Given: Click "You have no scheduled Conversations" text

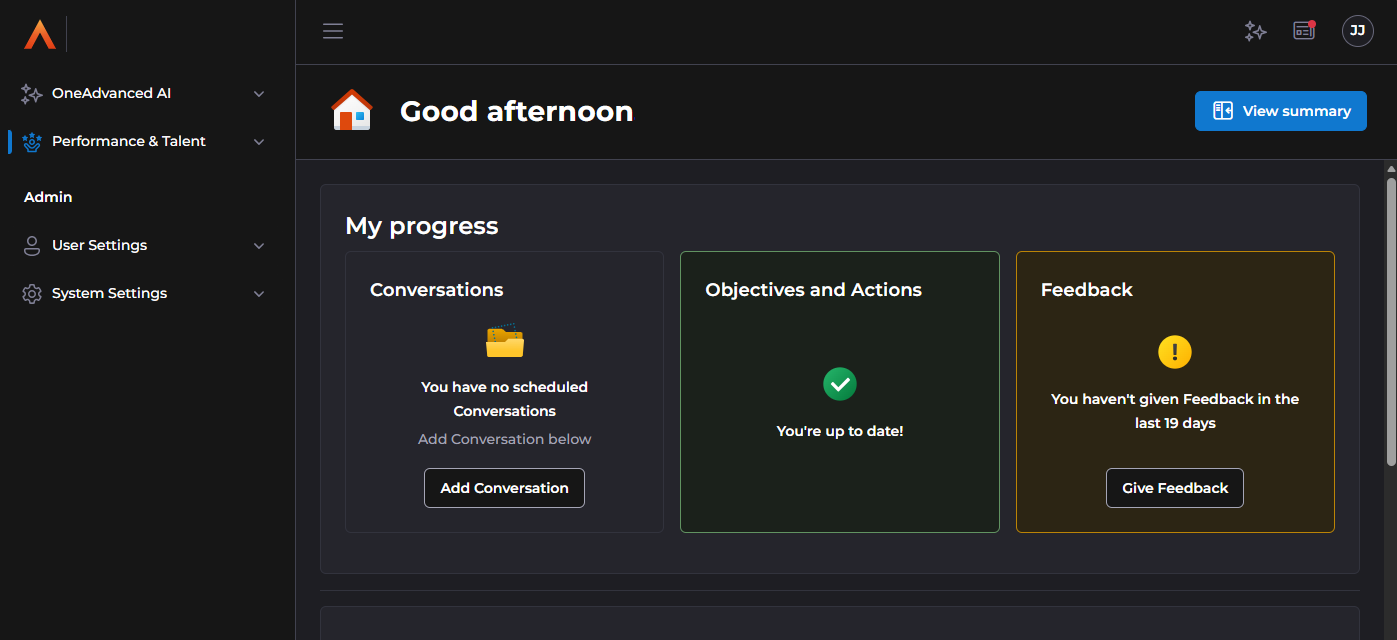Looking at the screenshot, I should (x=505, y=399).
